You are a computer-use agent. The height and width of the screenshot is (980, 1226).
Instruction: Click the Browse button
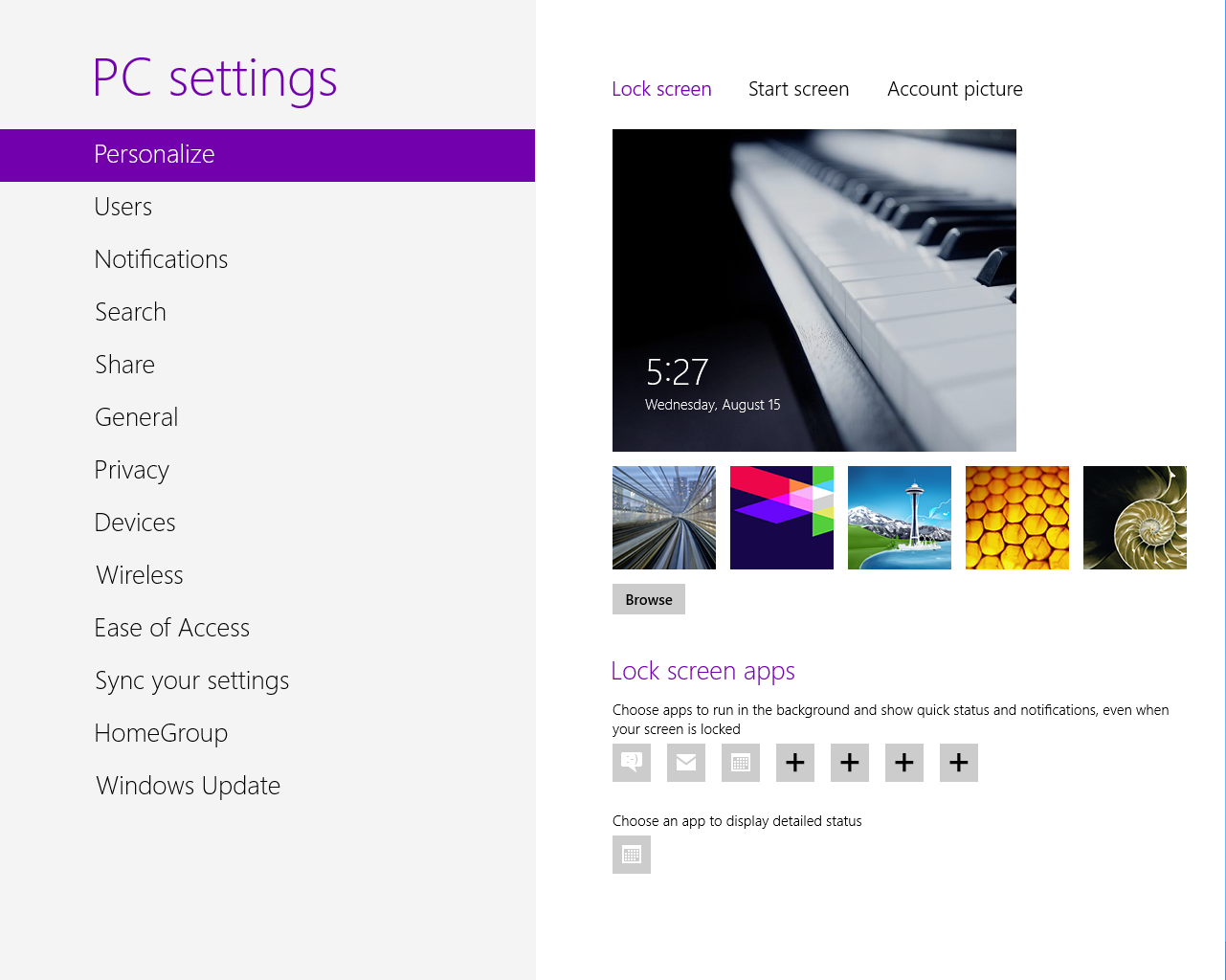pos(649,599)
